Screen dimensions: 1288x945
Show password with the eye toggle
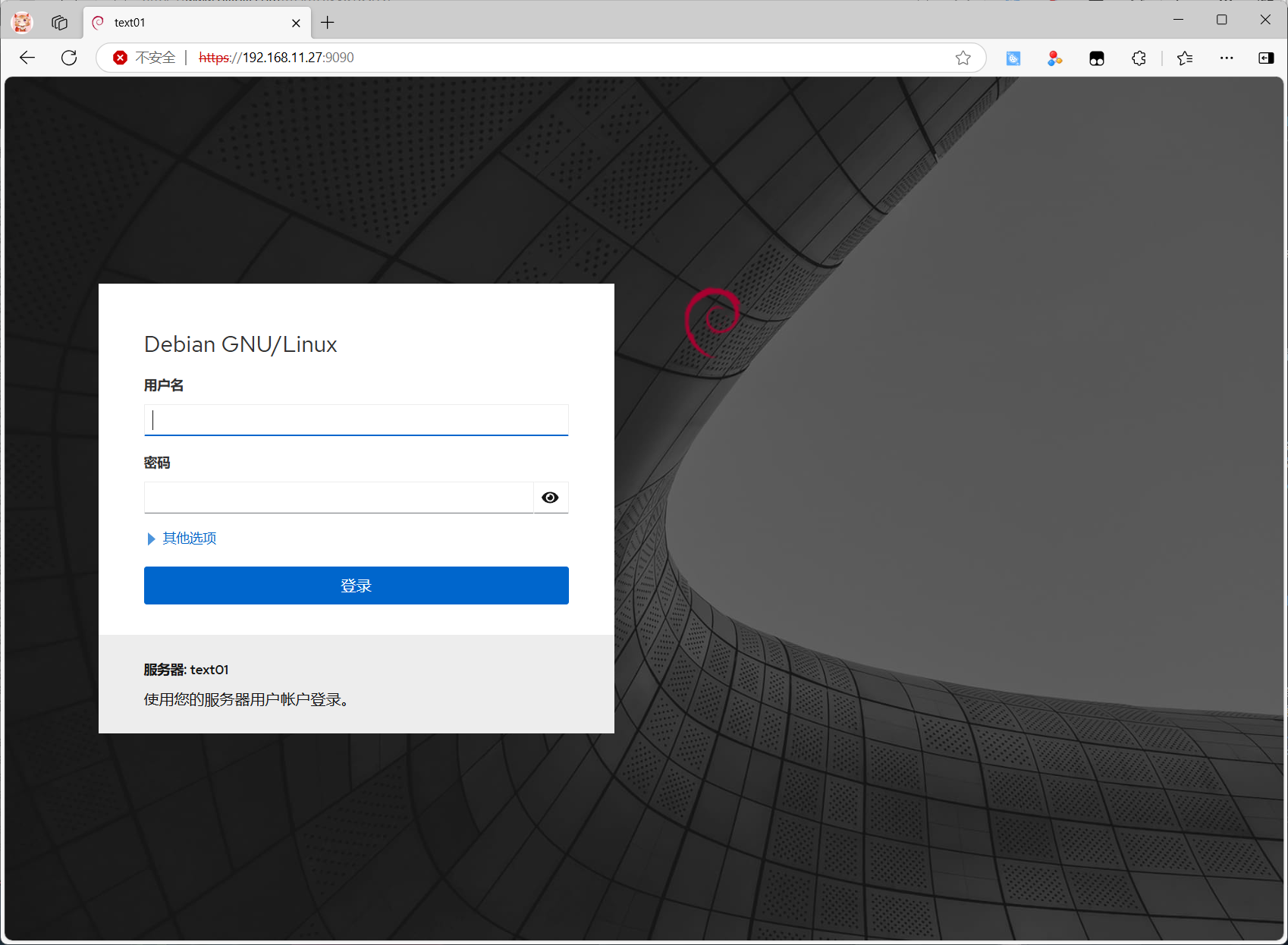(551, 498)
